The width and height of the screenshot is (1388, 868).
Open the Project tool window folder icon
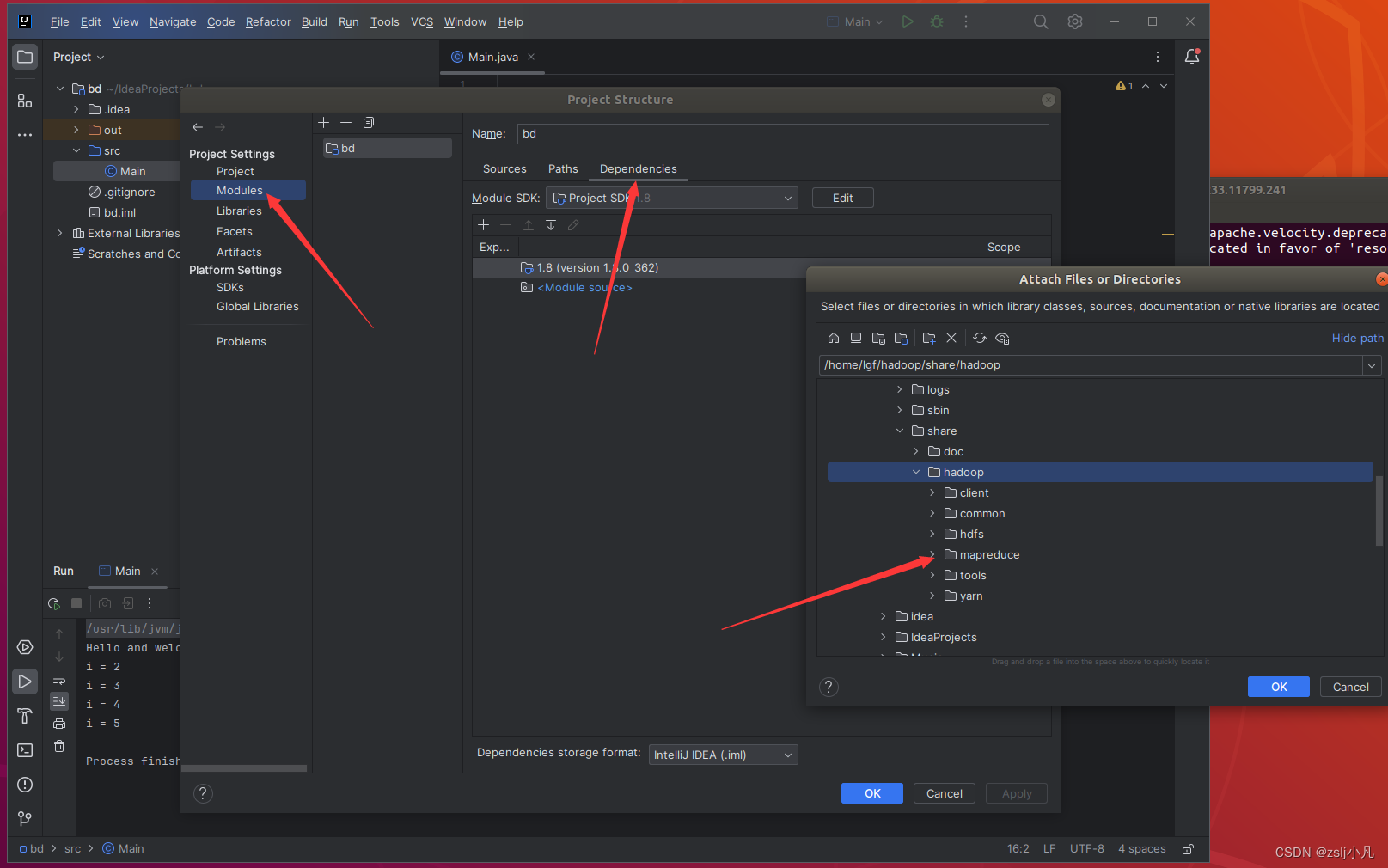tap(25, 58)
